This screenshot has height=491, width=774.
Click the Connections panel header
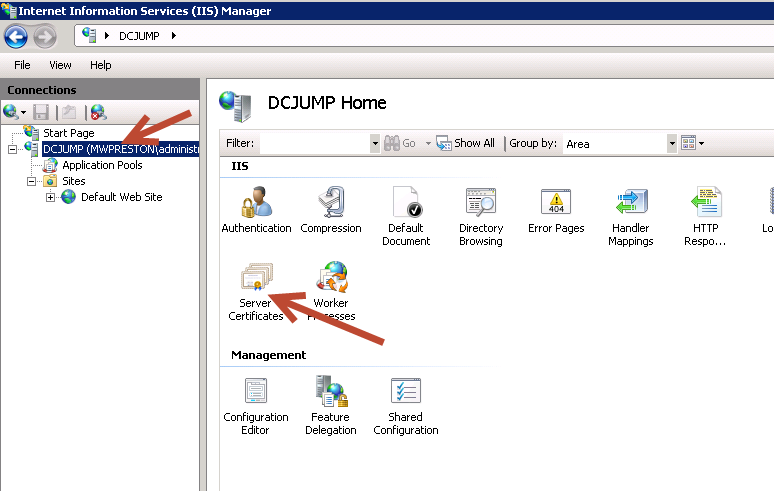coord(100,90)
